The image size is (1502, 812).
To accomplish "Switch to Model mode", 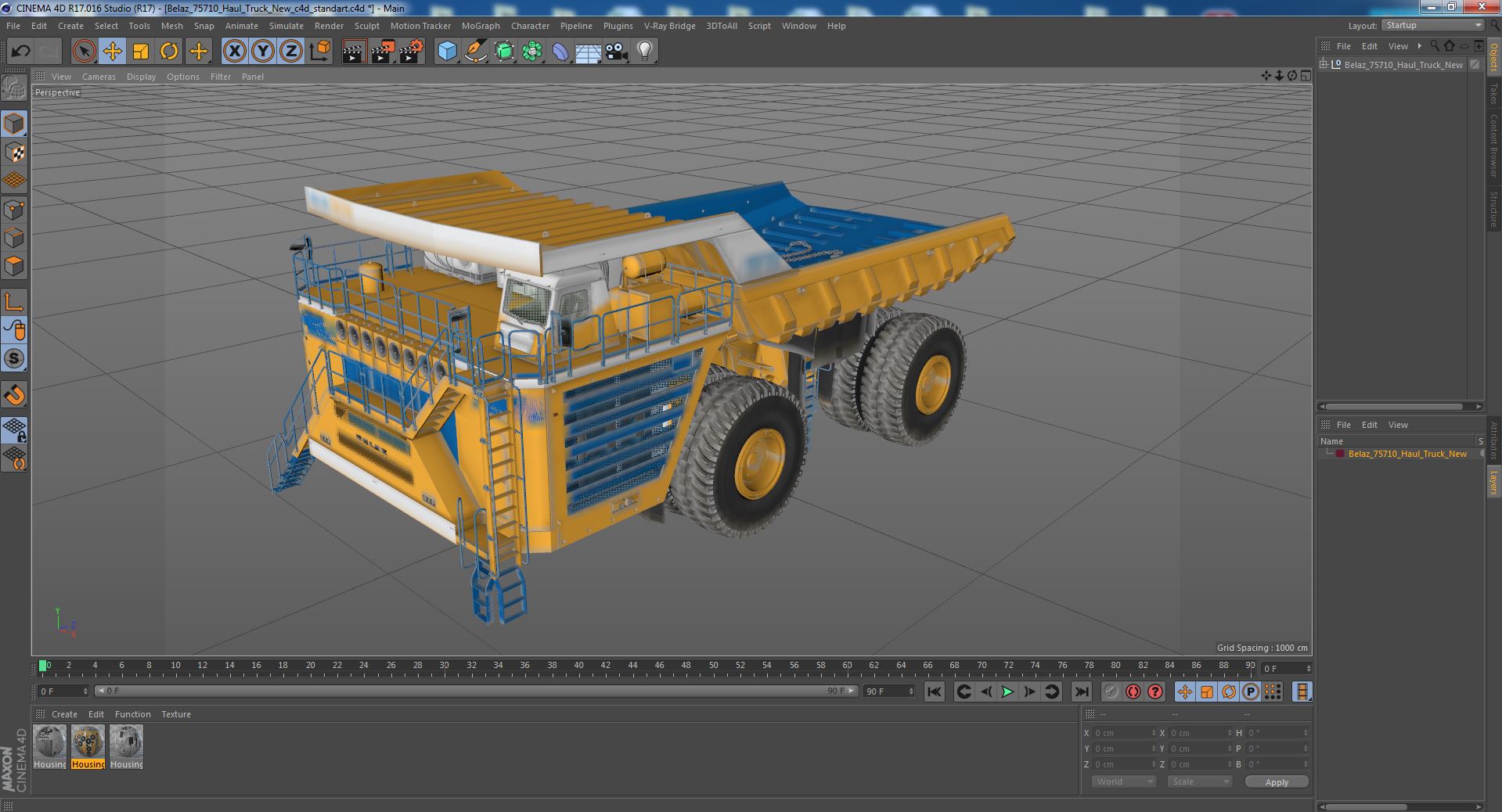I will 14,124.
